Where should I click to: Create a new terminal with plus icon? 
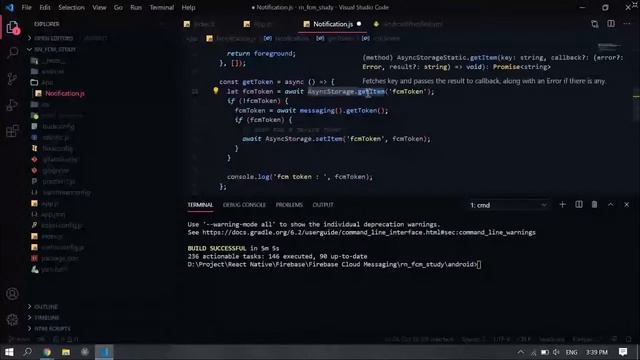click(x=562, y=204)
